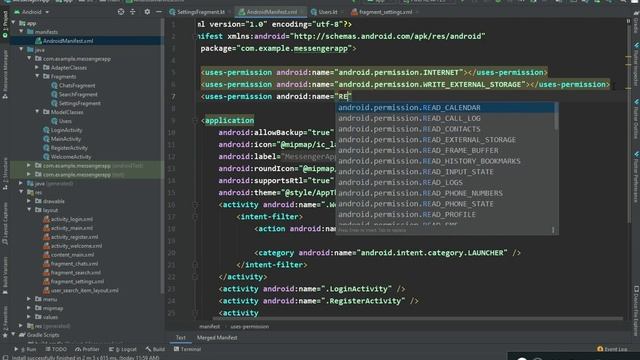Choose READ_PROFILE permission suggestion
640x360 pixels.
pos(445,214)
